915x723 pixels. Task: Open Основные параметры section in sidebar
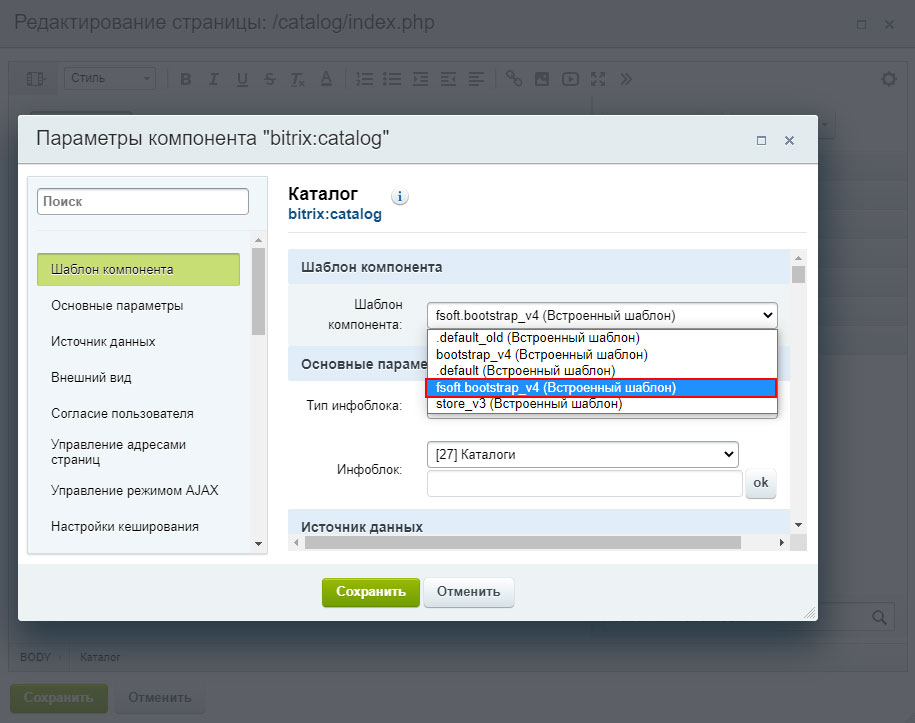pyautogui.click(x=117, y=305)
